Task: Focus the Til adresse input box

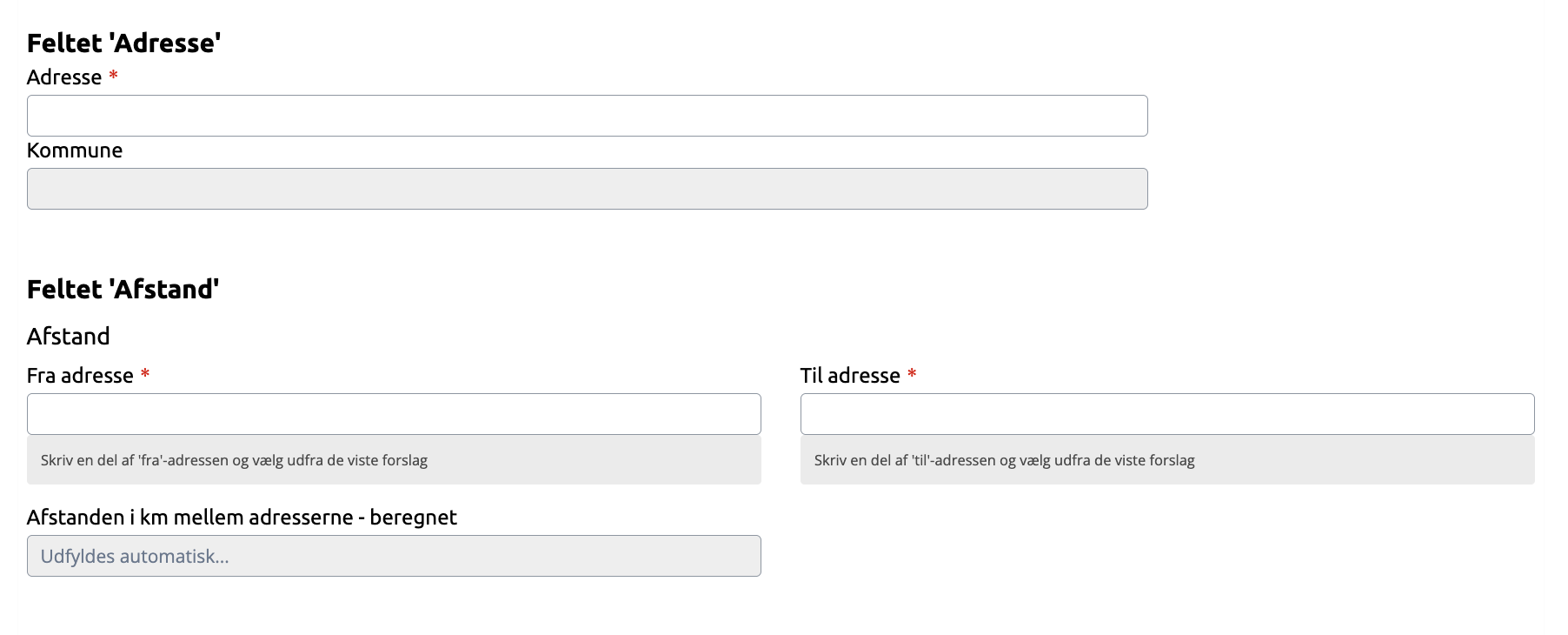Action: pos(1167,414)
